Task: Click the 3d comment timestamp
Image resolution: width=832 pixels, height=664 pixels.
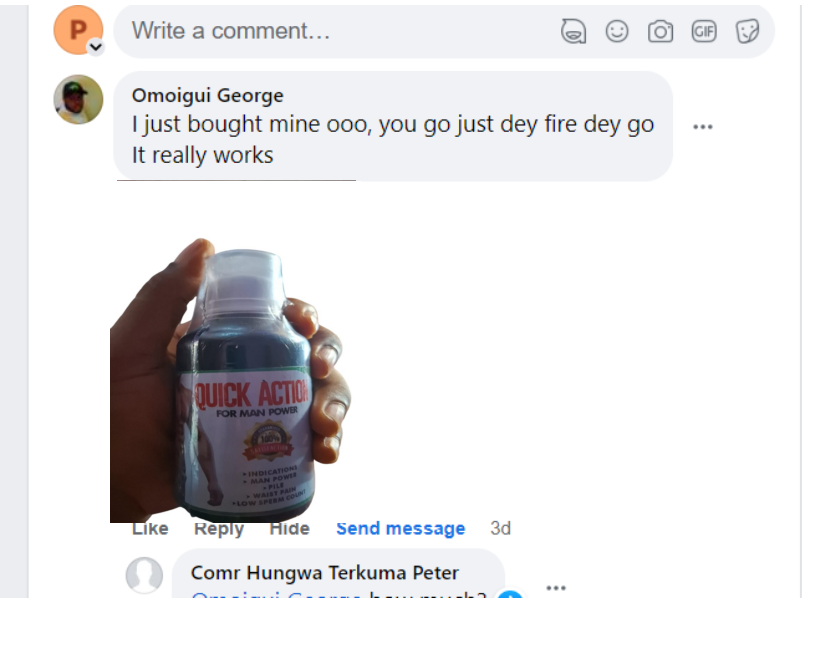Action: coord(500,529)
